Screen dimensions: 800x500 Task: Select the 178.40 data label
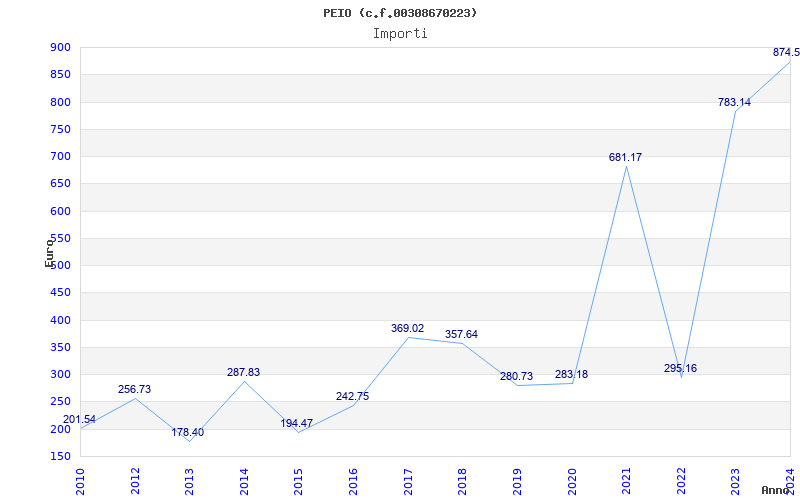pos(188,433)
